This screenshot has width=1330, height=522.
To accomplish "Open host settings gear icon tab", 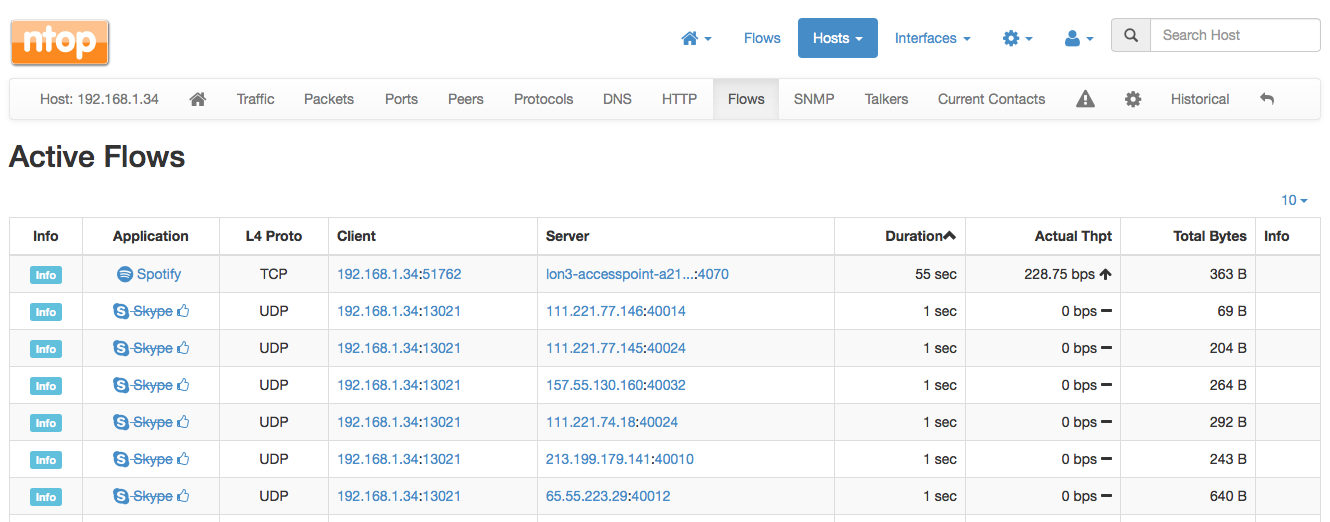I will click(x=1133, y=99).
